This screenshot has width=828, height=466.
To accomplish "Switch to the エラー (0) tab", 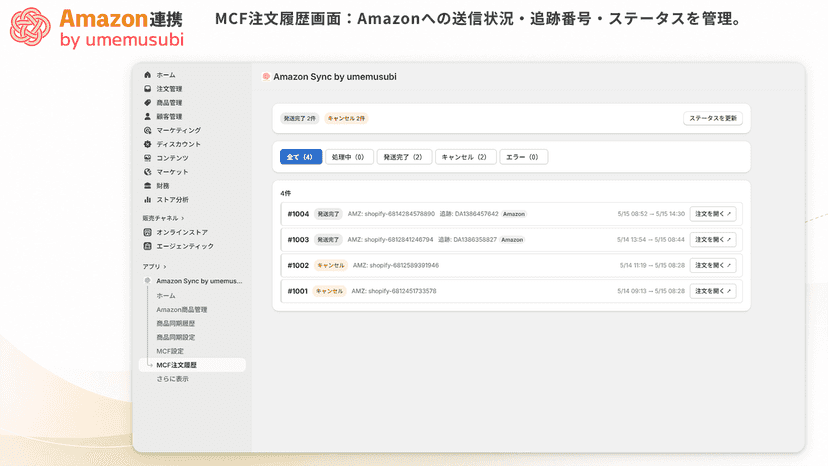I will pyautogui.click(x=523, y=157).
